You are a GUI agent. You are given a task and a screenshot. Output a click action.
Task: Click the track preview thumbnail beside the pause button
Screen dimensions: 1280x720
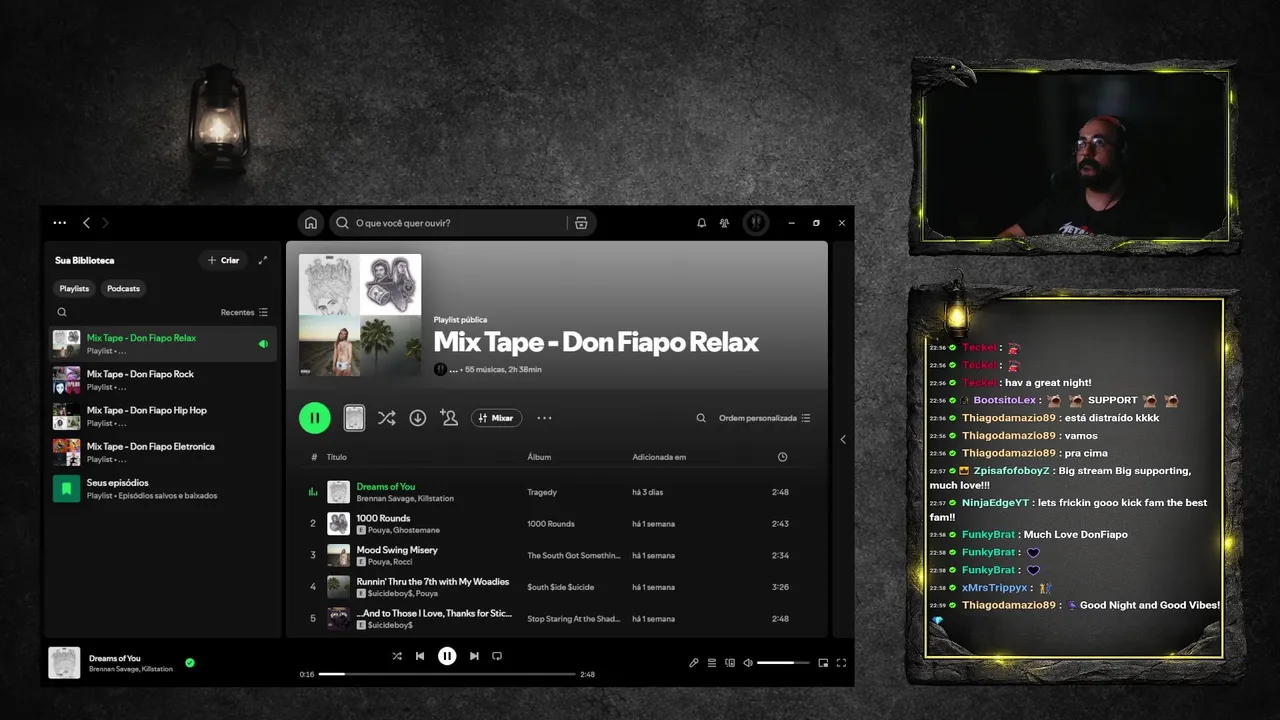click(354, 418)
